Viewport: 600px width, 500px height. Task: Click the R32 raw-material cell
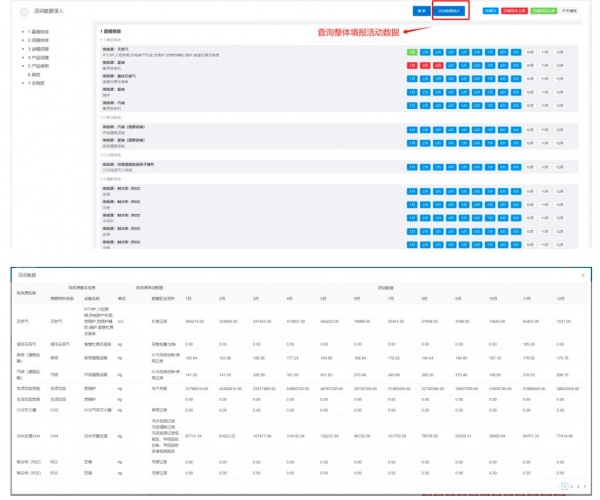tap(54, 473)
